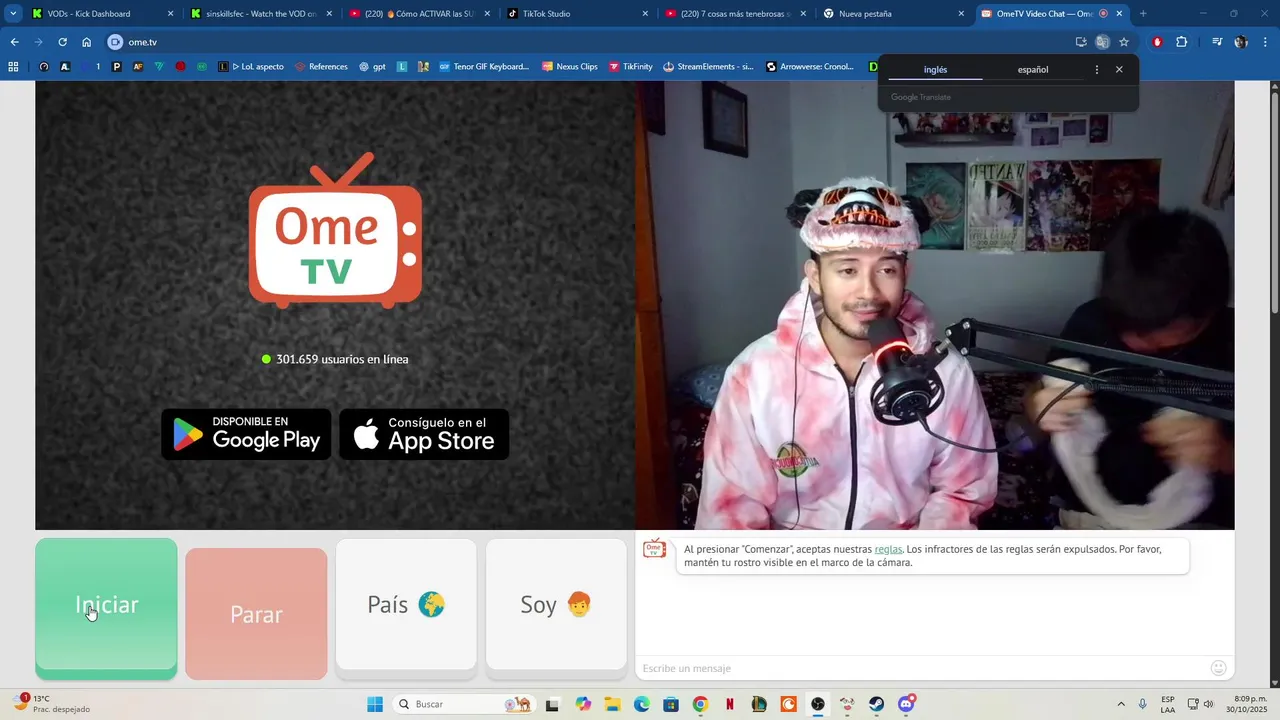
Task: Click the App Store download badge
Action: 424,434
